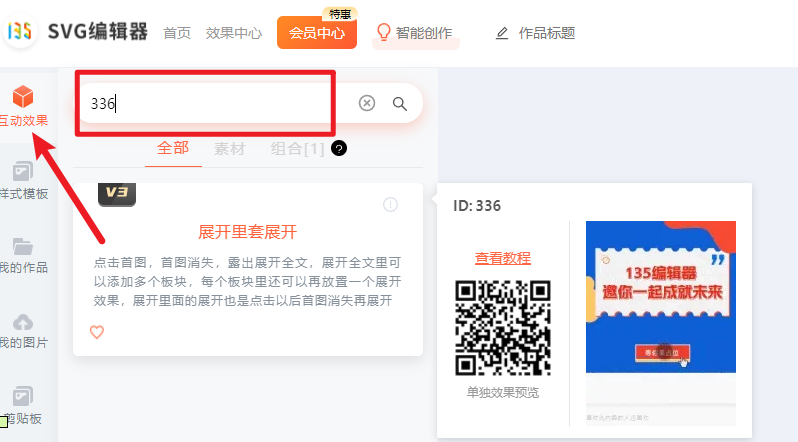This screenshot has width=798, height=442.
Task: Open 智能创作 feature
Action: click(423, 33)
